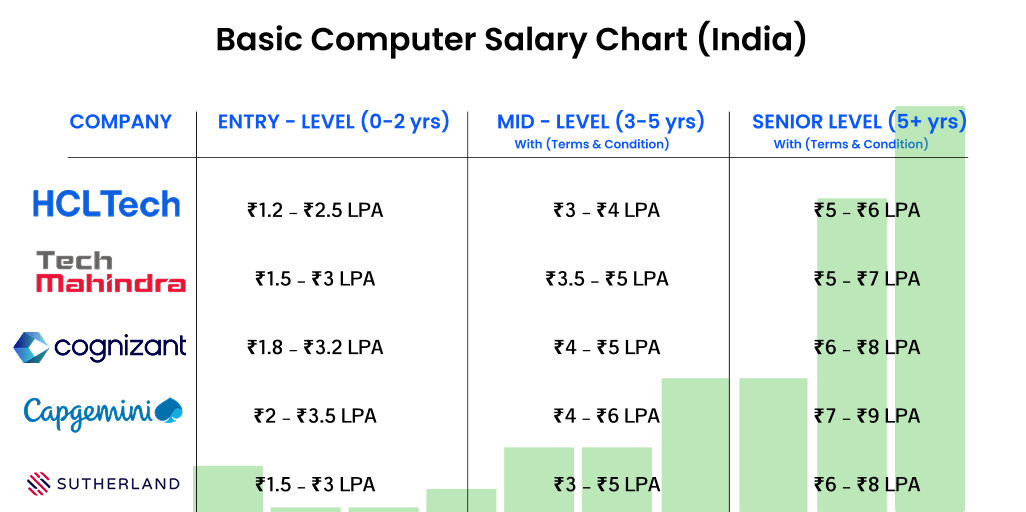The height and width of the screenshot is (512, 1026).
Task: Click the Basic Computer Salary Chart title
Action: click(x=511, y=40)
